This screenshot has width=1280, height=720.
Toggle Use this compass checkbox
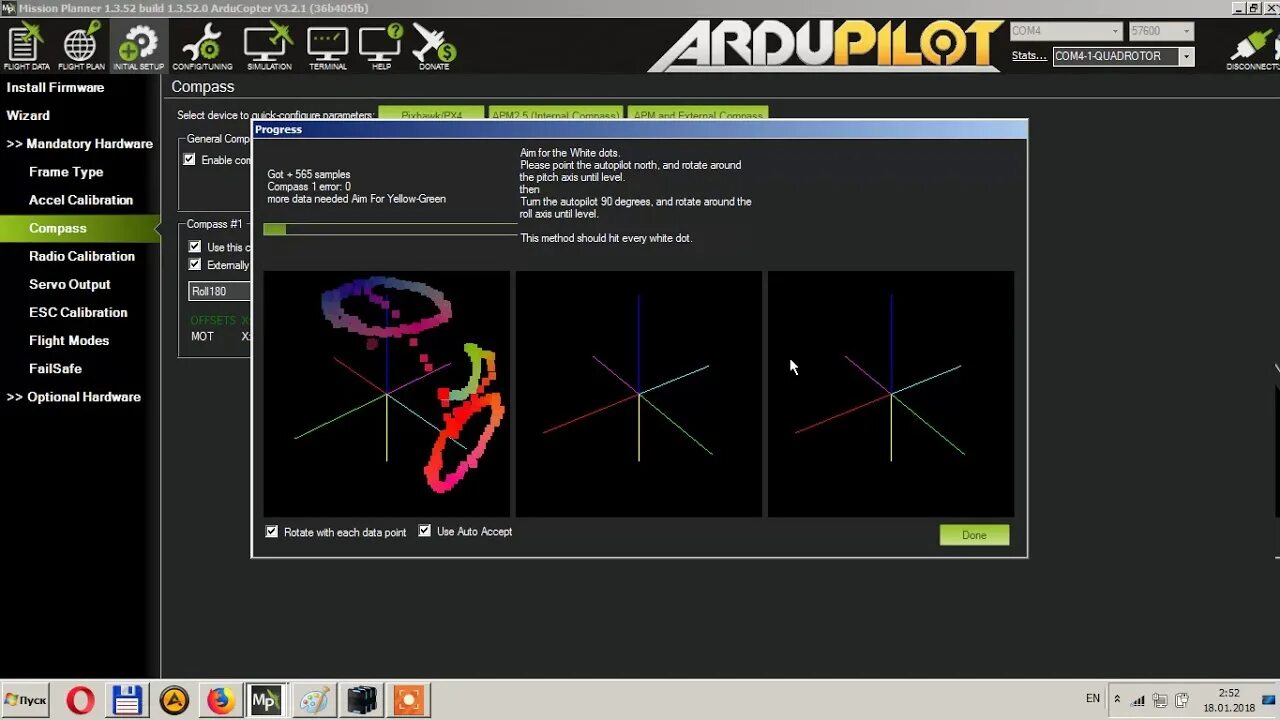(x=195, y=247)
